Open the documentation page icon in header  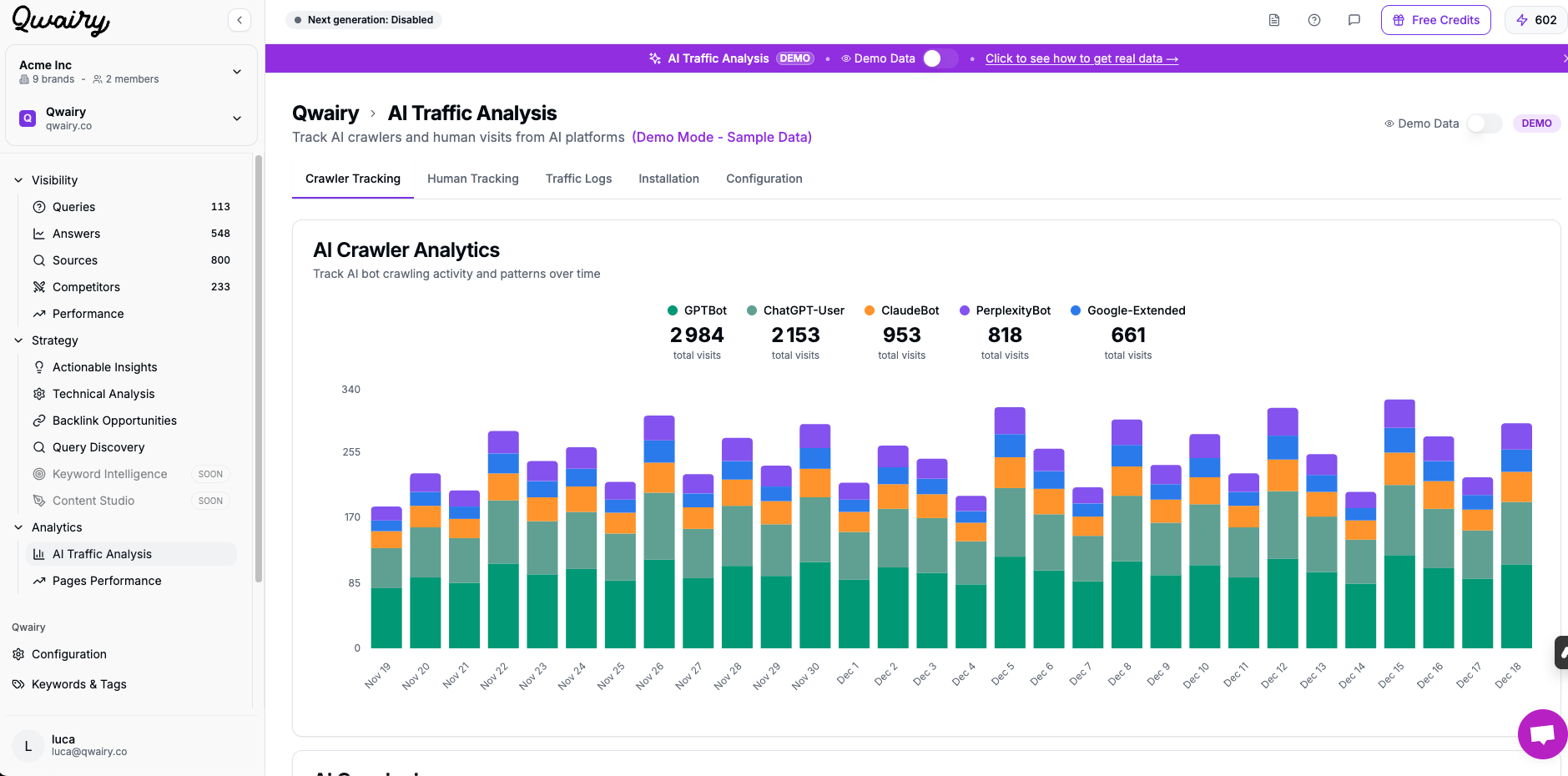point(1274,20)
